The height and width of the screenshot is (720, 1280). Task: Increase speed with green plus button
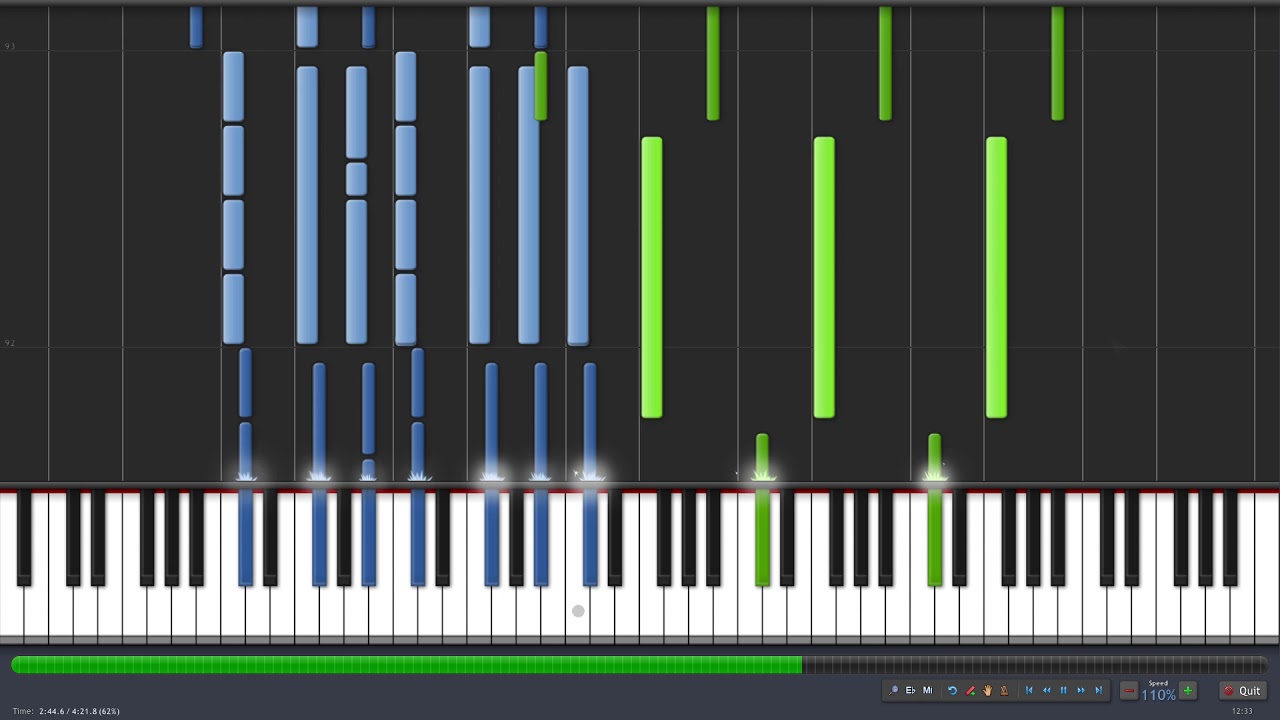click(x=1187, y=690)
